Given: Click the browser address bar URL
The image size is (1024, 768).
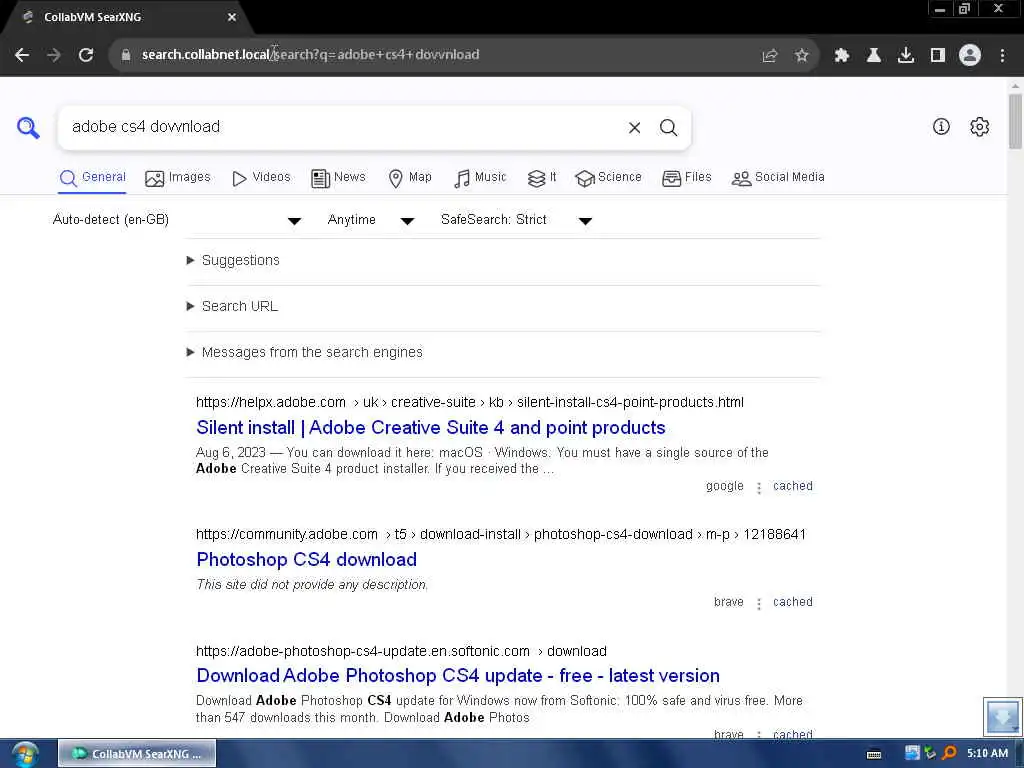Looking at the screenshot, I should [310, 55].
